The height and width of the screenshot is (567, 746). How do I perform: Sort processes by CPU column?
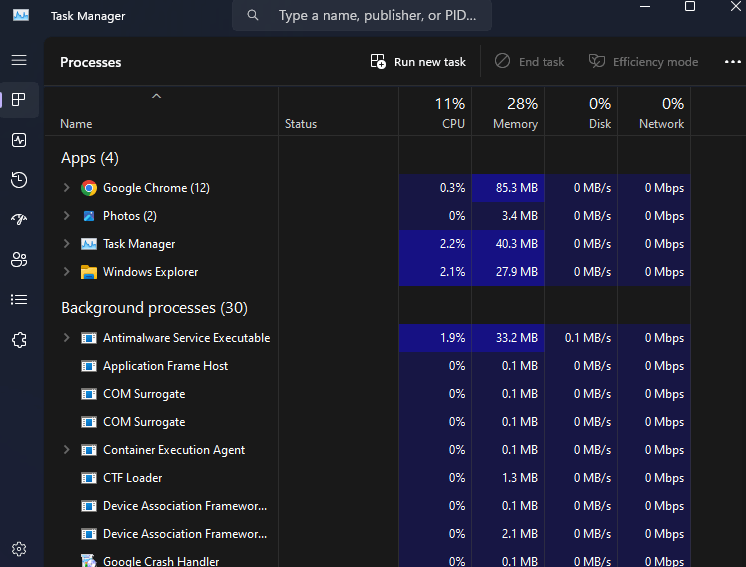pos(452,113)
